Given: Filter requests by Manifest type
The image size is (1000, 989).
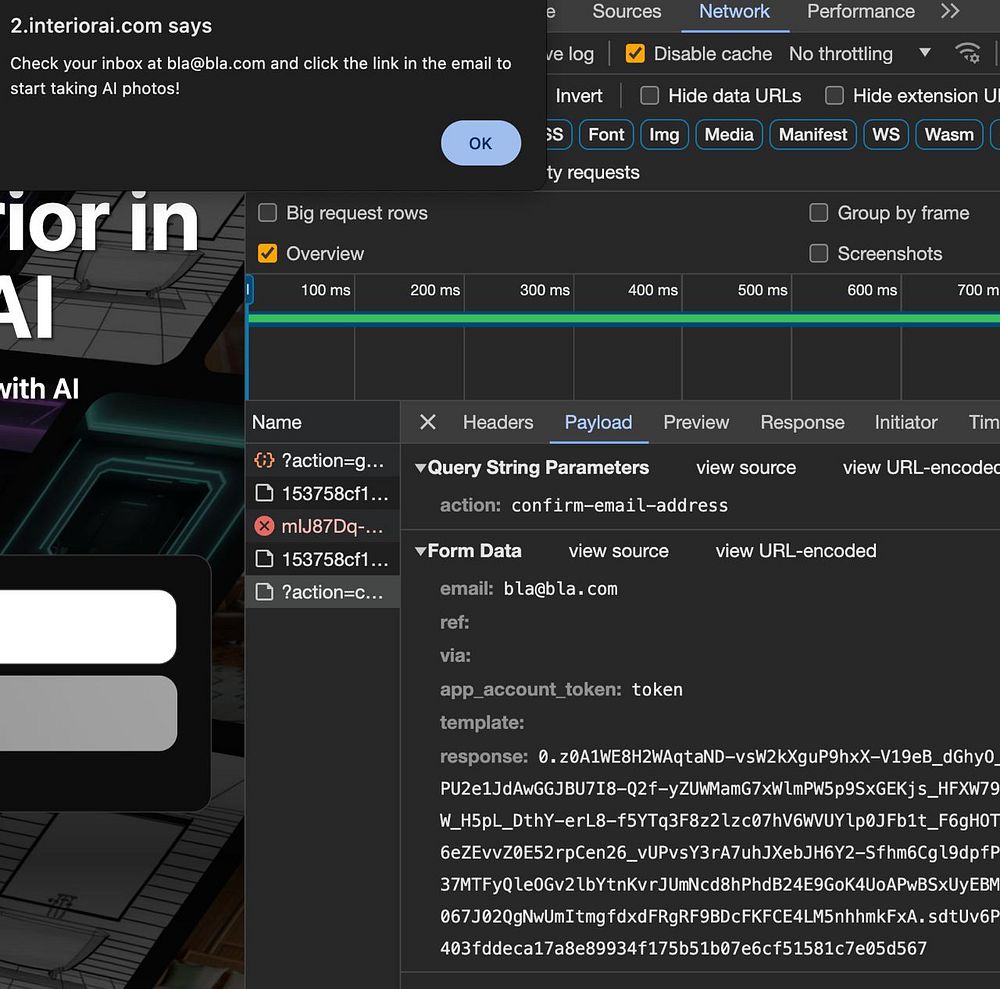Looking at the screenshot, I should (x=812, y=135).
